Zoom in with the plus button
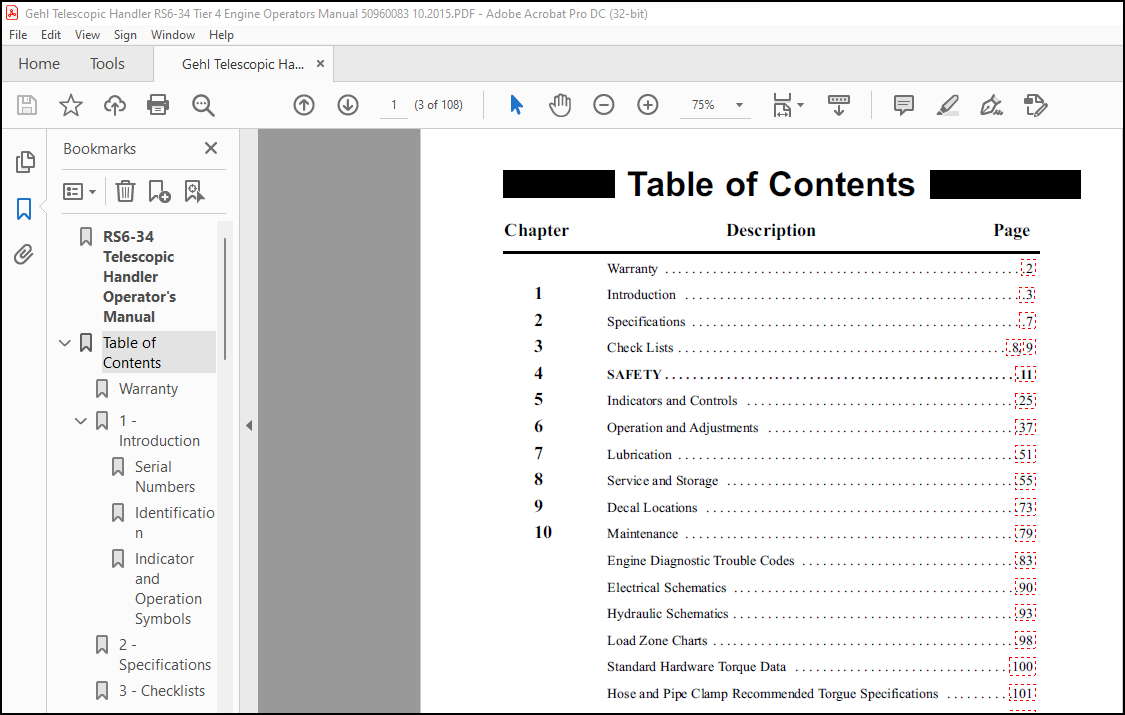The height and width of the screenshot is (715, 1125). (648, 105)
